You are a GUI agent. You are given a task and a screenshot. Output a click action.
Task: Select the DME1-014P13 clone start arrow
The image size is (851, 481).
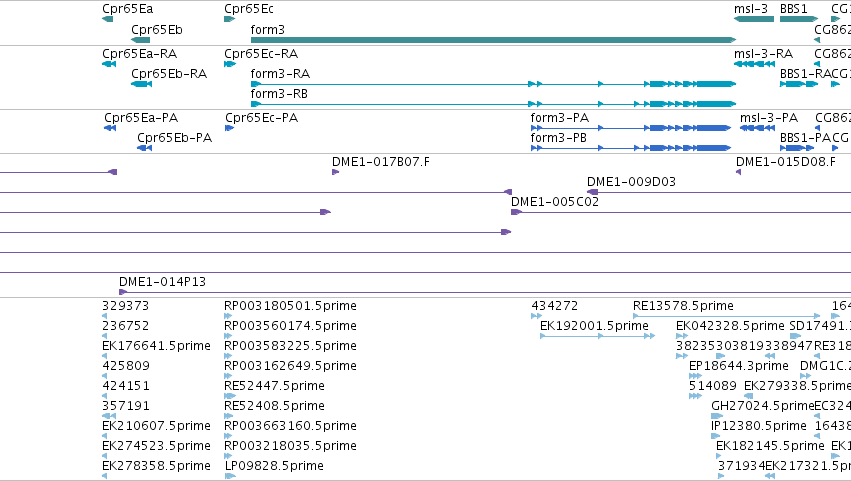[x=123, y=293]
